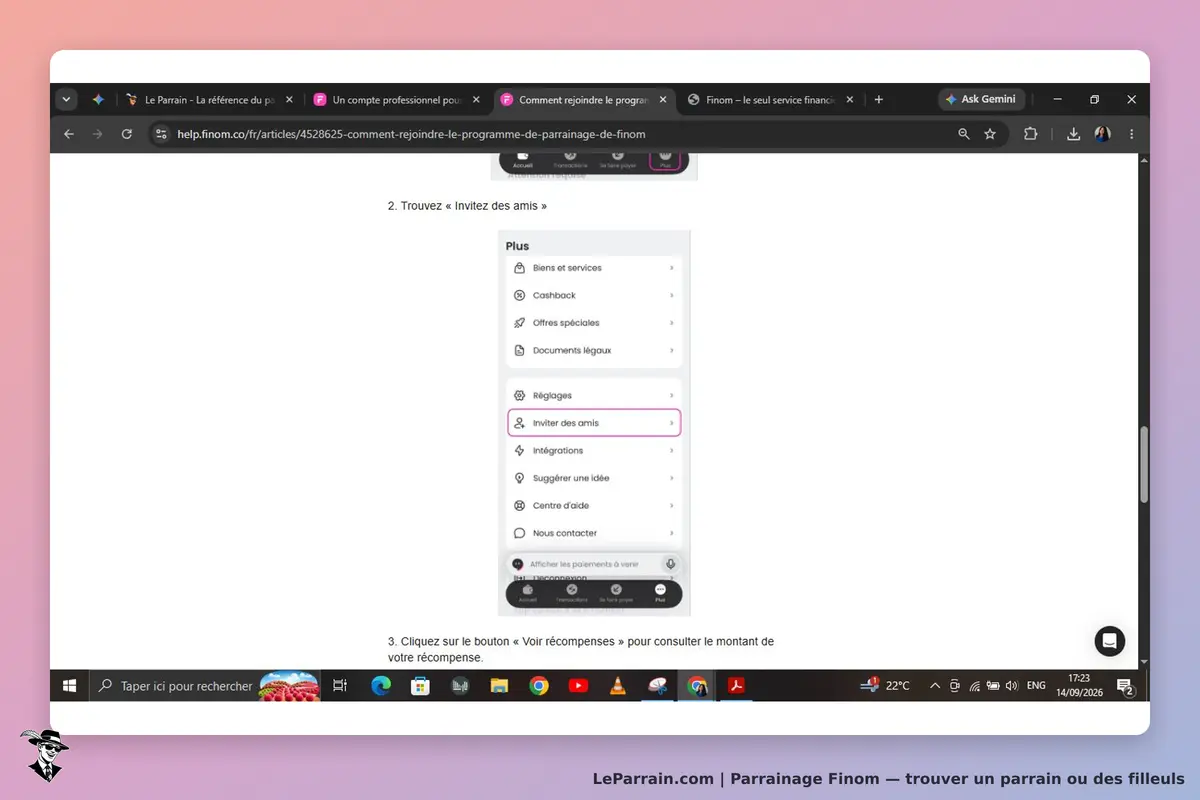Bookmark this page with the star
Image resolution: width=1200 pixels, height=800 pixels.
[x=990, y=134]
